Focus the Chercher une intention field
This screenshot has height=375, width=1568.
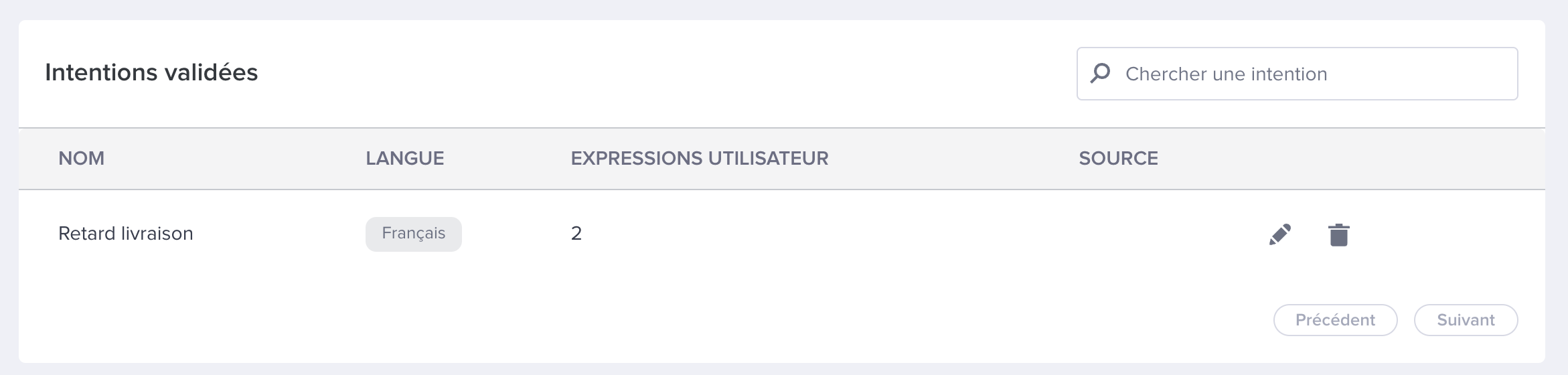(1297, 74)
